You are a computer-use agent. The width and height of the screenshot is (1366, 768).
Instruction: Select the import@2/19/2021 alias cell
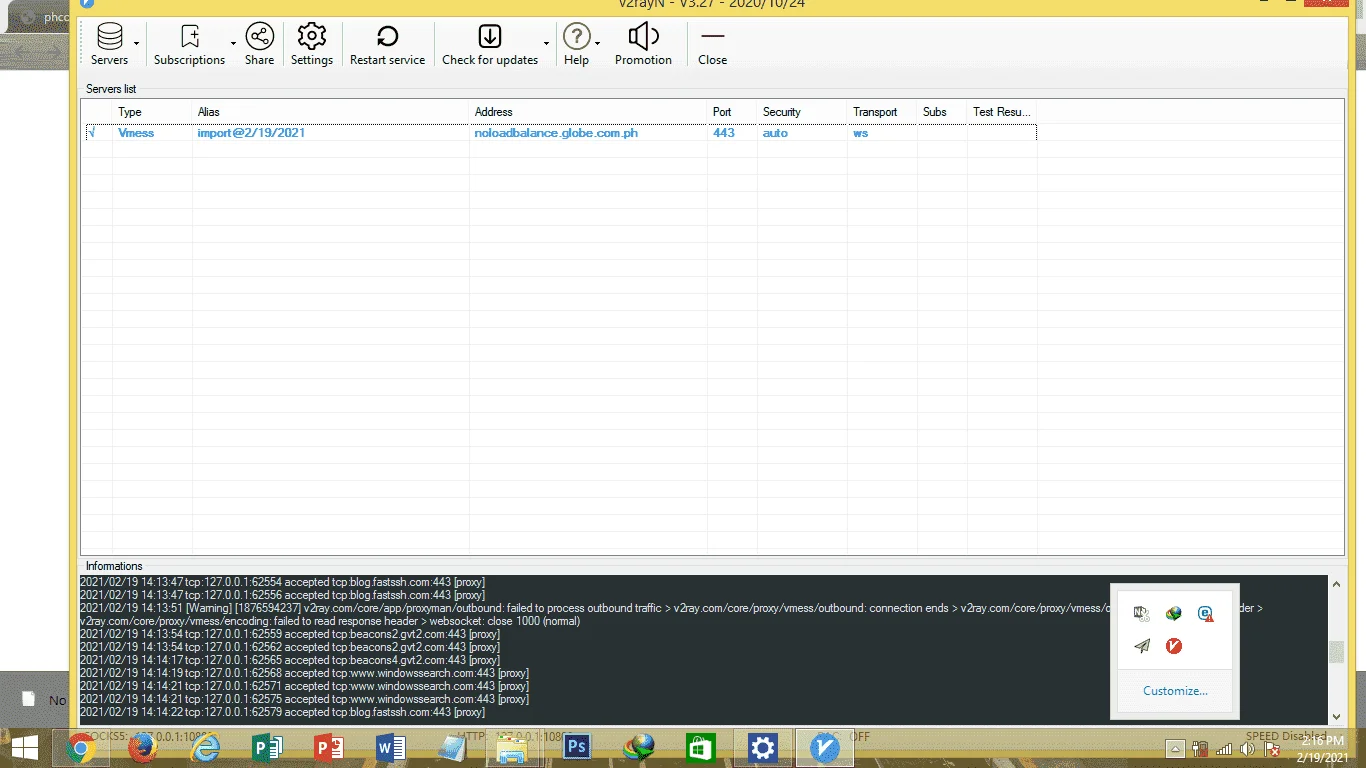click(251, 133)
